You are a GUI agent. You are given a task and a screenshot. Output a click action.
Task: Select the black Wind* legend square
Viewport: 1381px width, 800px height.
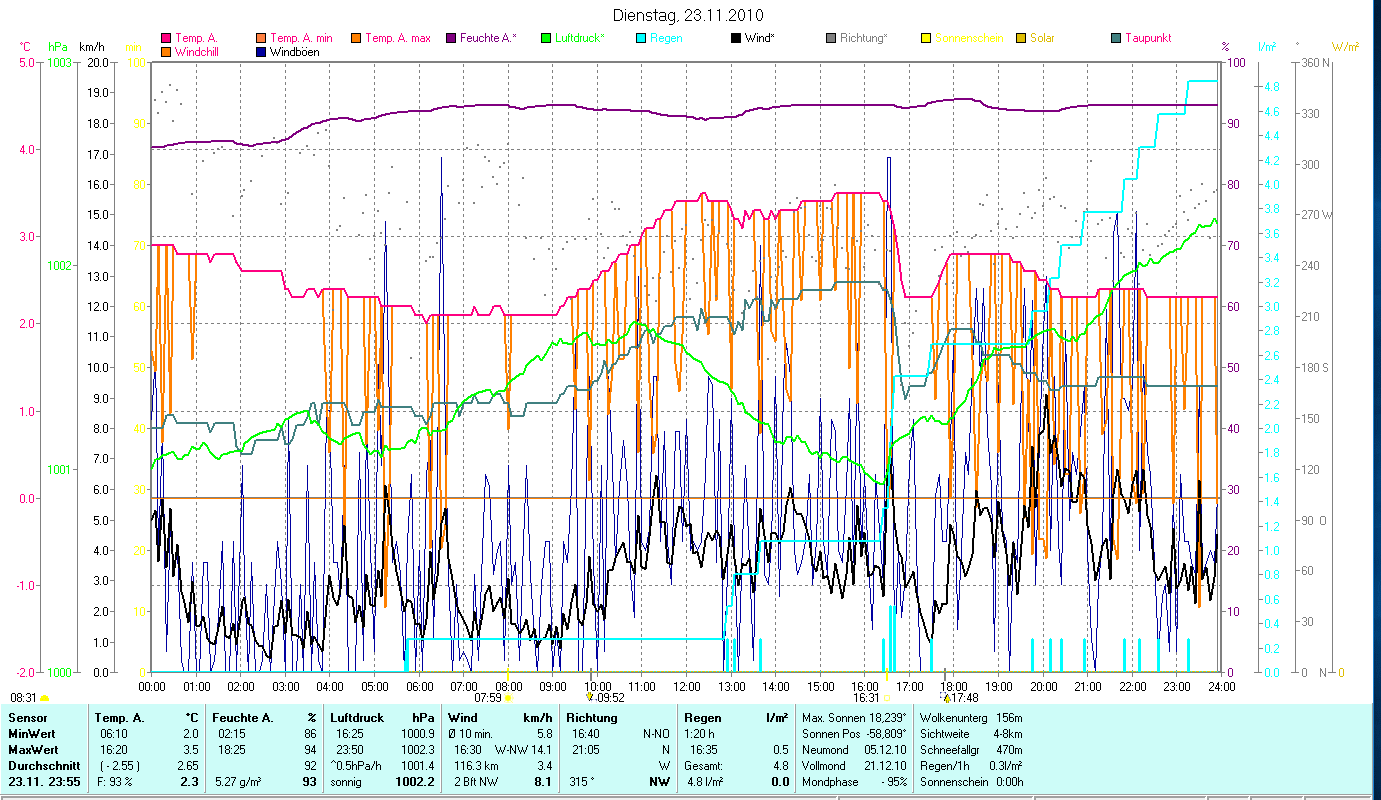tap(736, 38)
